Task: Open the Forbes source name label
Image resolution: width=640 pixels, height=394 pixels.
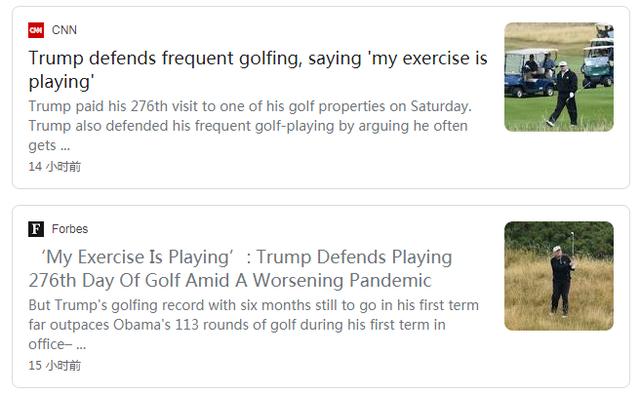Action: click(70, 229)
